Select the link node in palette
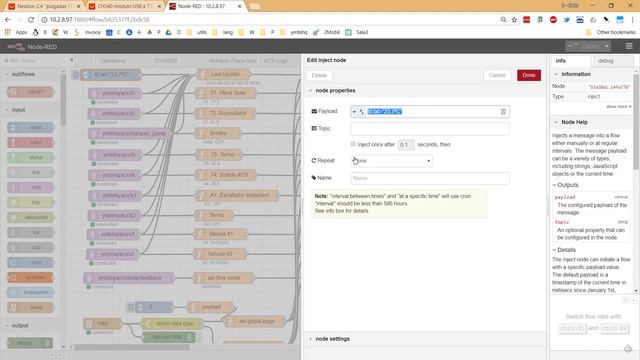Screen dimensions: 640x360 (x=31, y=172)
